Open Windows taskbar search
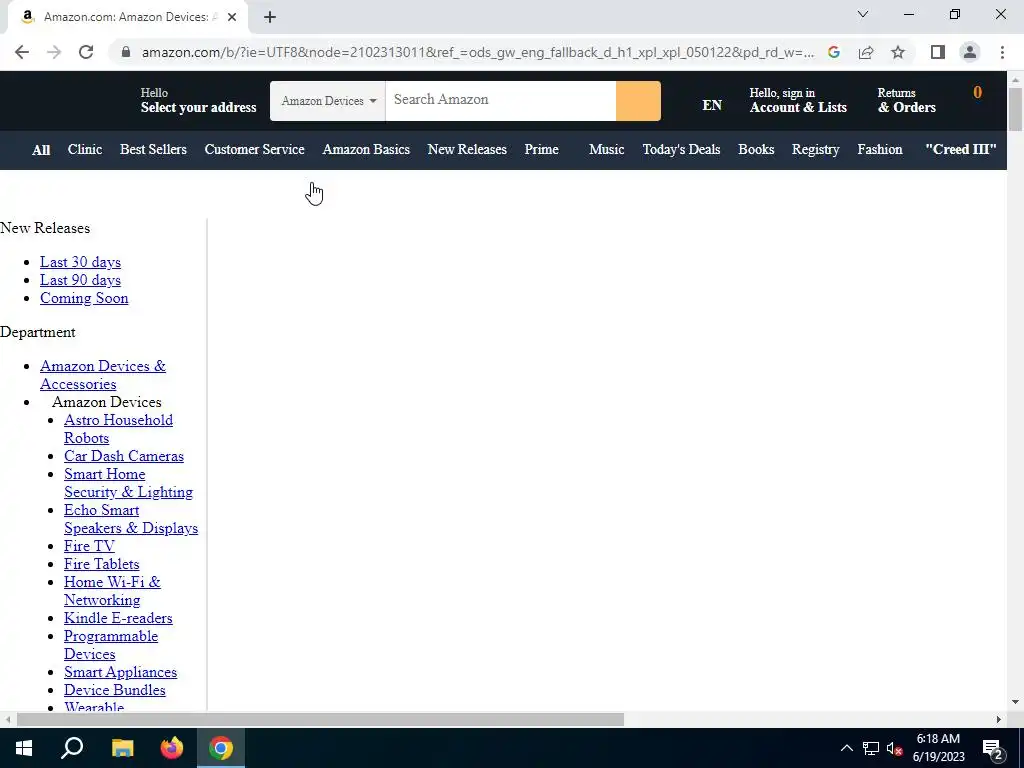The width and height of the screenshot is (1024, 768). click(x=72, y=748)
